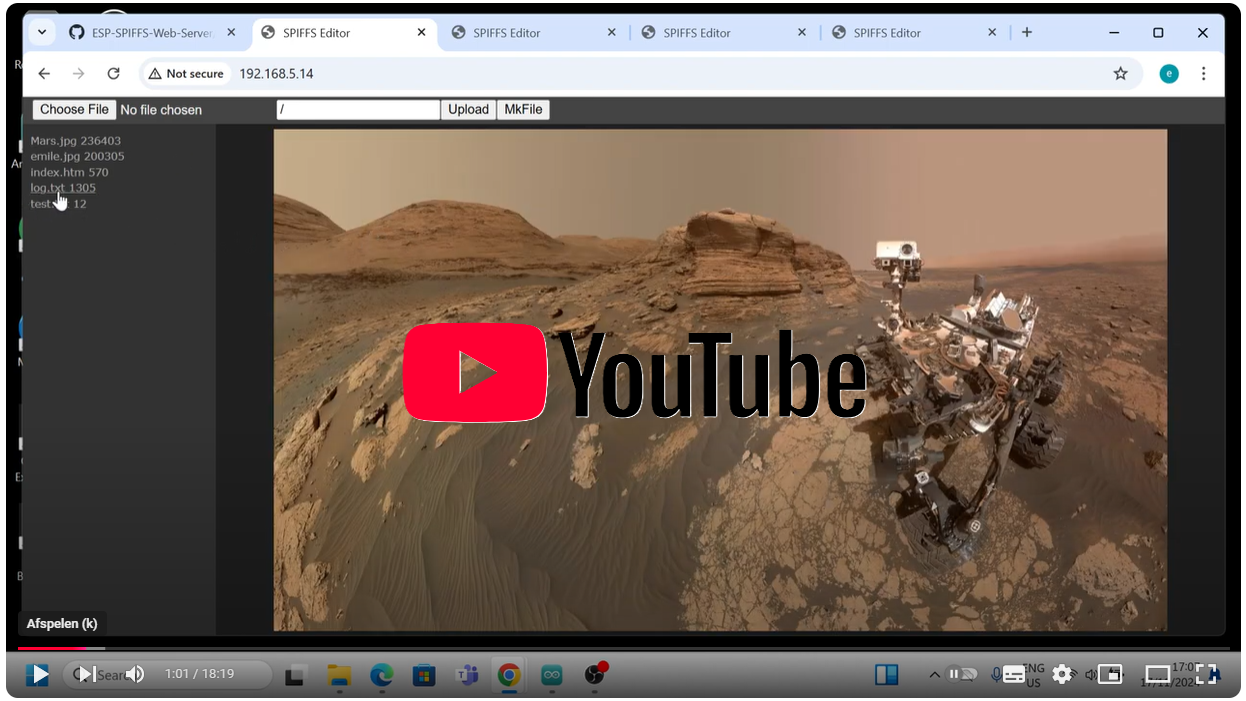Click the Choose File button
The width and height of the screenshot is (1246, 701).
pos(74,109)
